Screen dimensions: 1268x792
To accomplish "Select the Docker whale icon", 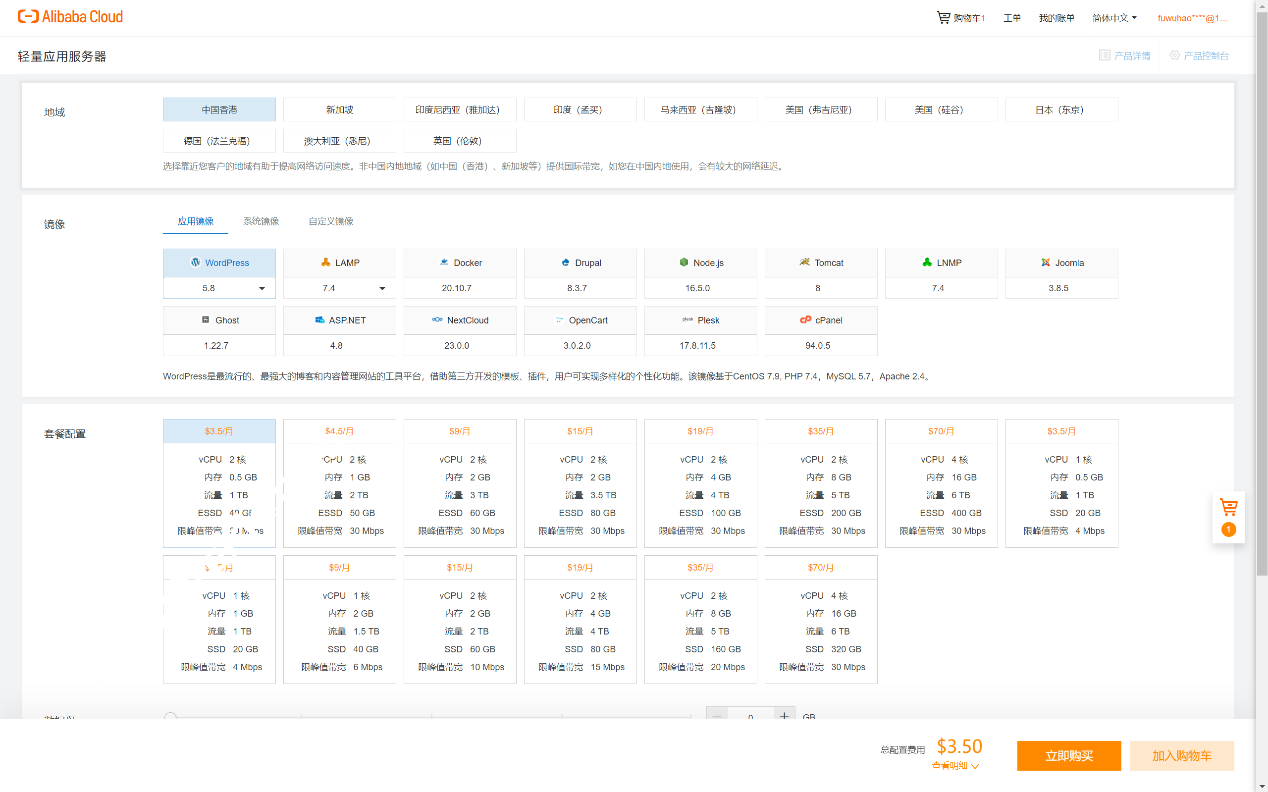I will tap(444, 262).
